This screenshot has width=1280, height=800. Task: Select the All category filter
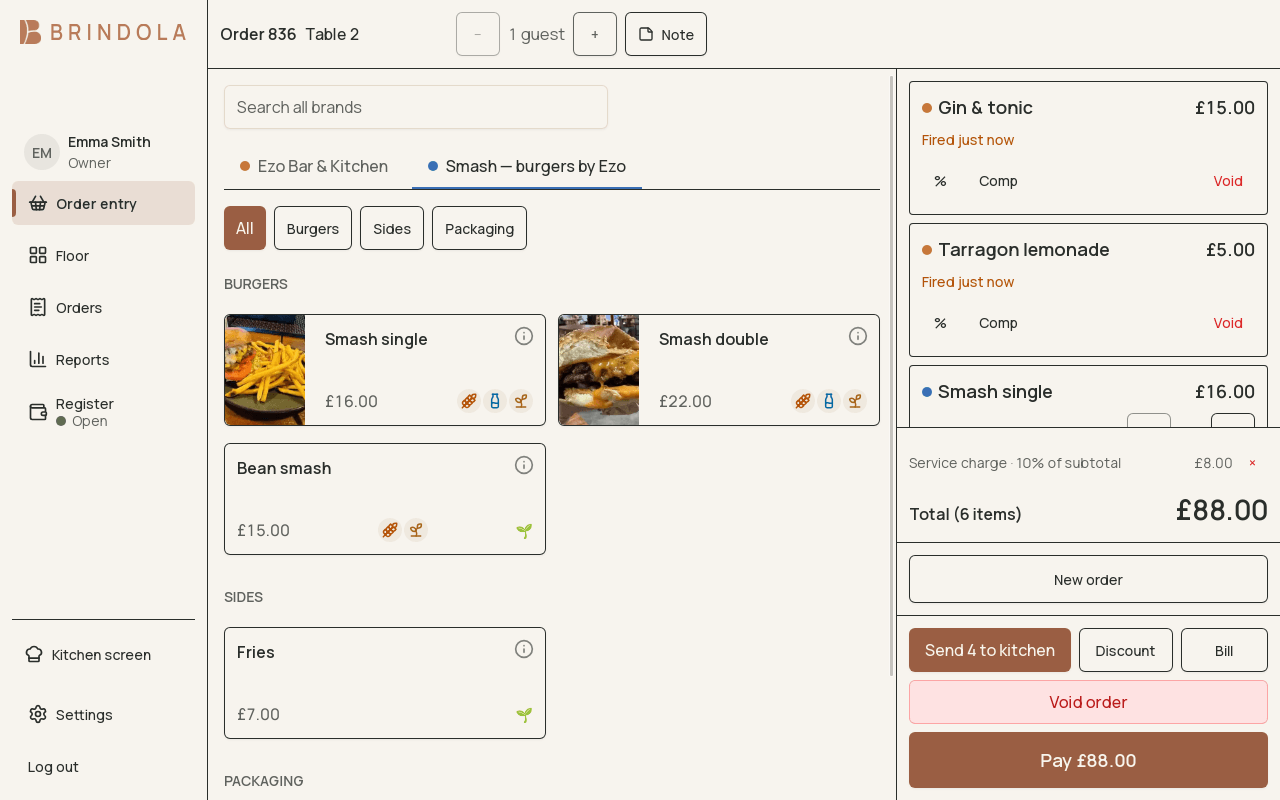(x=245, y=228)
